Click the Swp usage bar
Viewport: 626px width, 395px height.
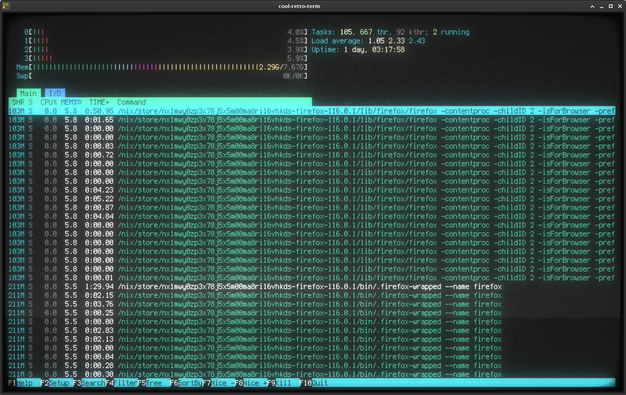coord(162,76)
